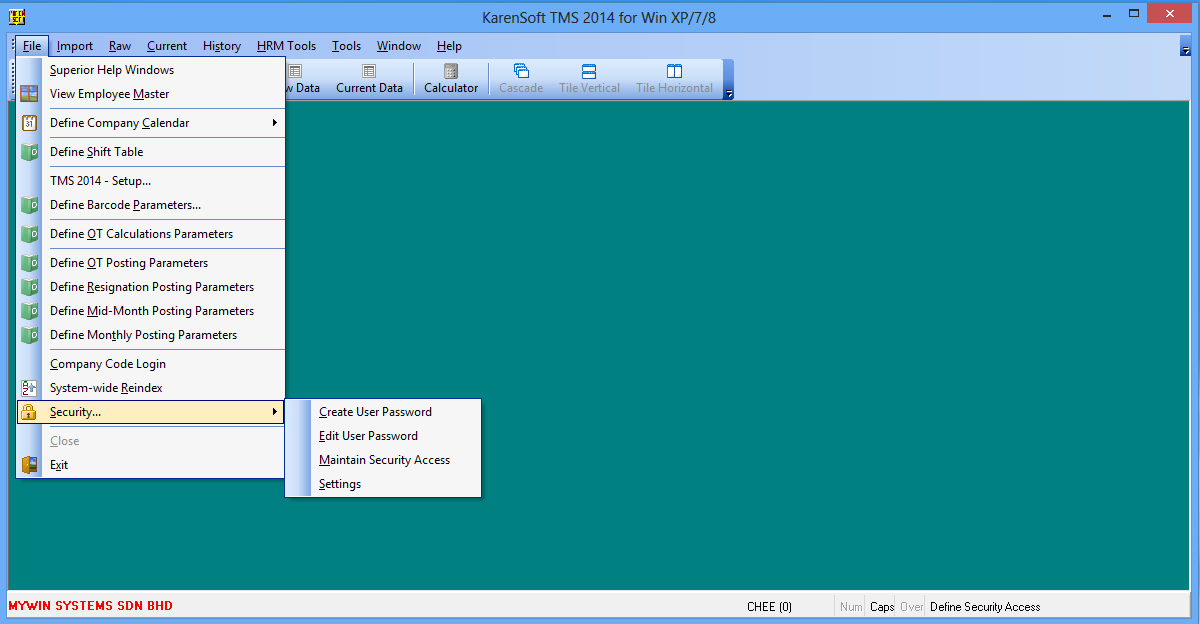Open the HRM Tools menu
Screen dimensions: 1200x624
click(x=287, y=46)
